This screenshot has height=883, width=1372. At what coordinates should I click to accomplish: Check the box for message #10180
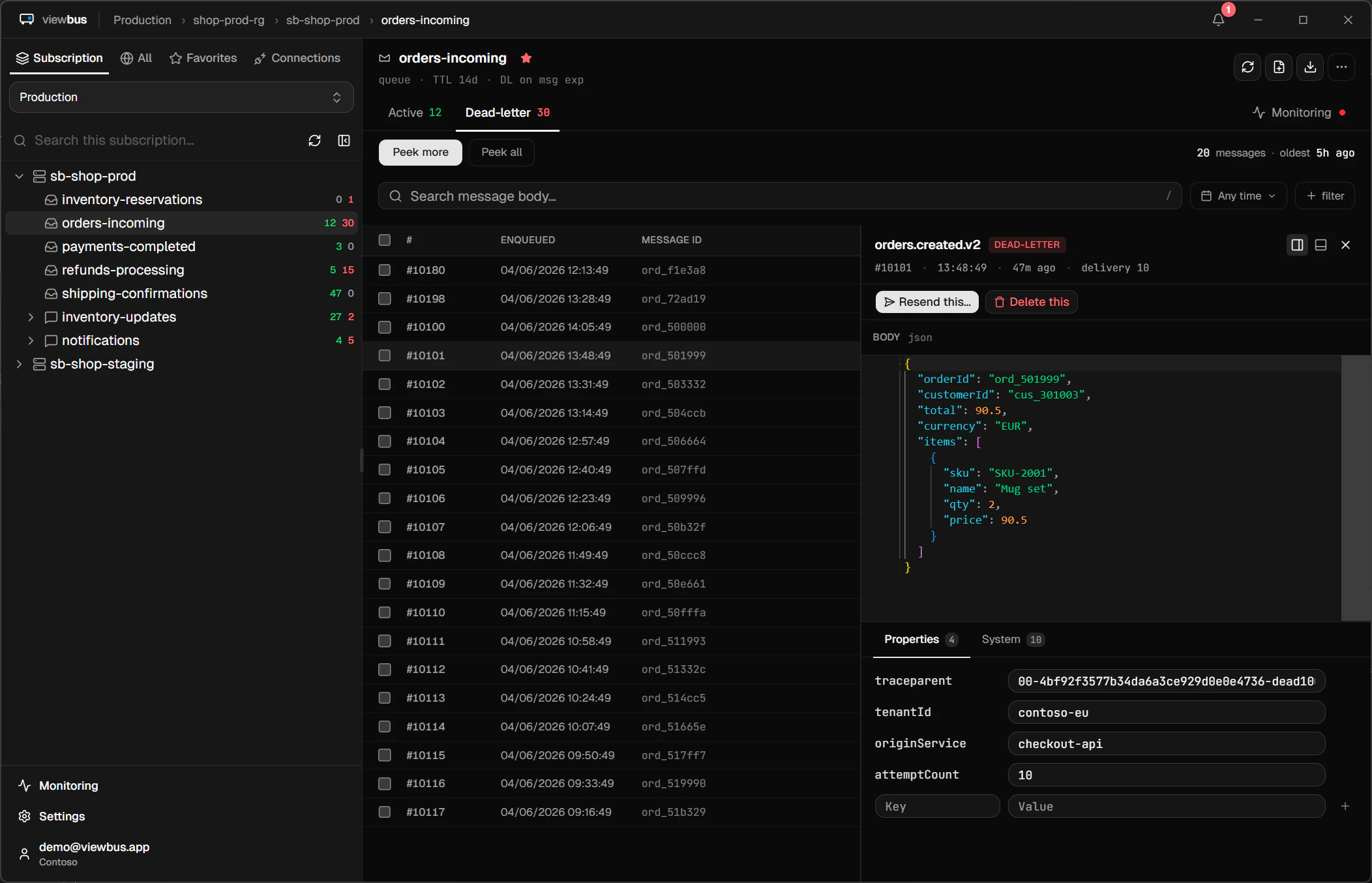pos(385,270)
